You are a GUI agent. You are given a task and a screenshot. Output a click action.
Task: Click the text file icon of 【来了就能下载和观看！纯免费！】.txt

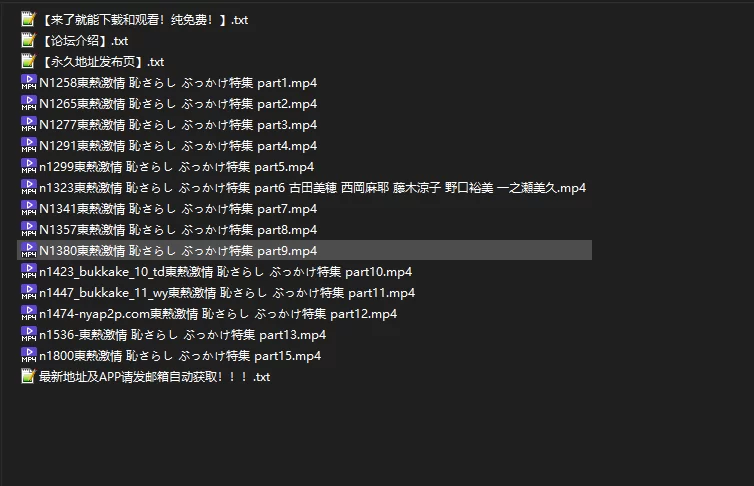point(28,20)
